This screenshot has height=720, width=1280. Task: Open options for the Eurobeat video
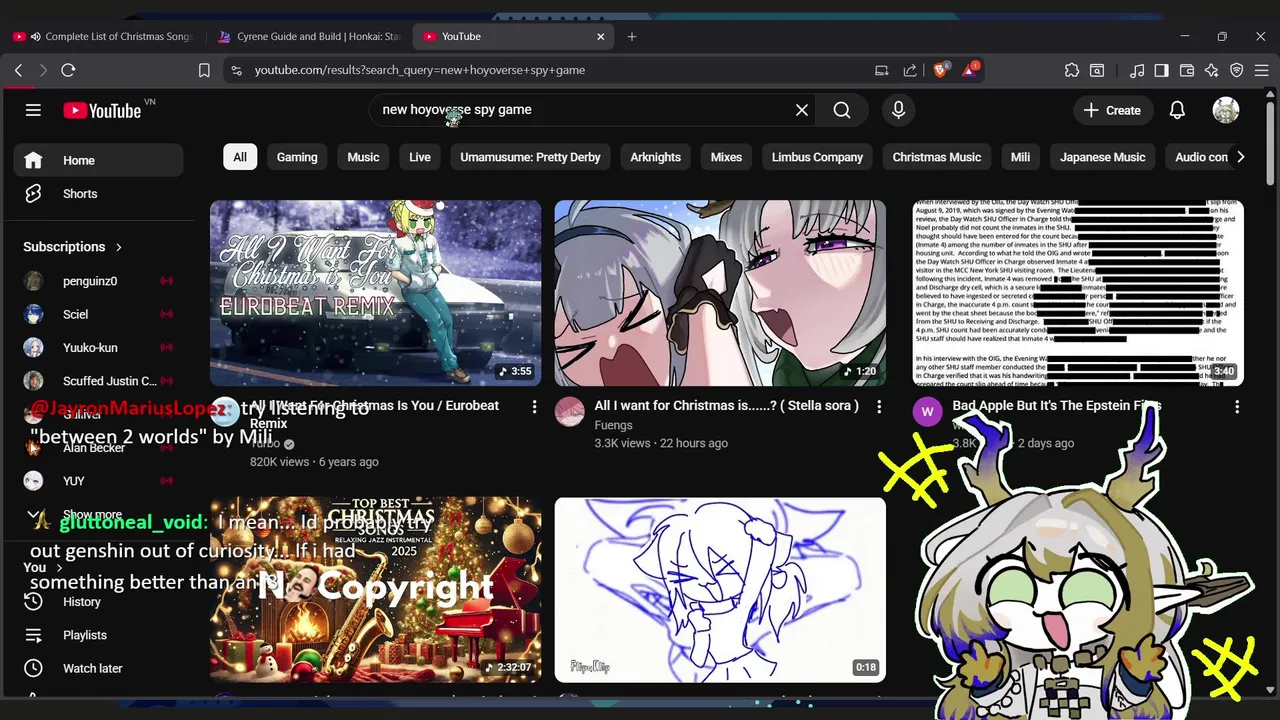(x=534, y=407)
